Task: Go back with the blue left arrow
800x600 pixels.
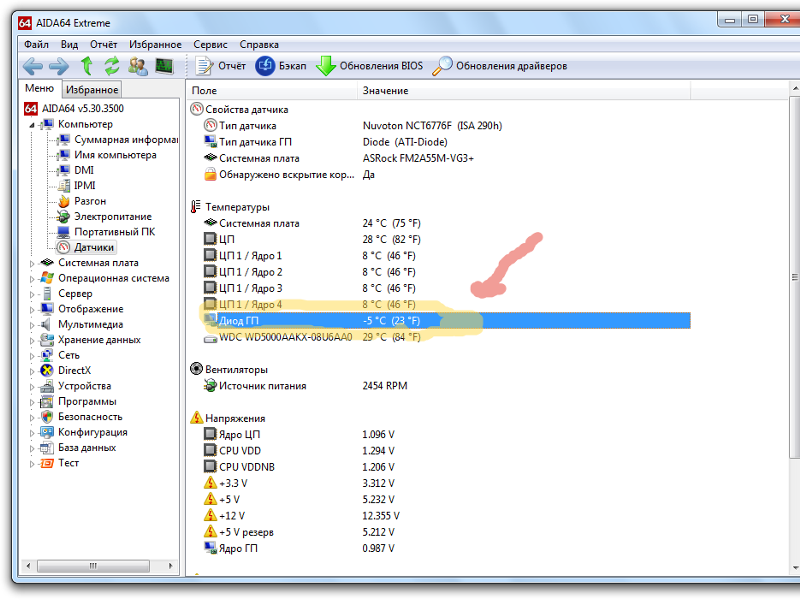Action: (x=33, y=66)
